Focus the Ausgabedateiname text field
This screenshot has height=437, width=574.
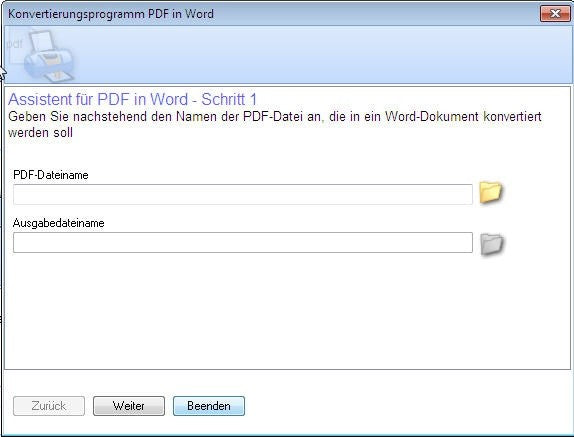243,242
